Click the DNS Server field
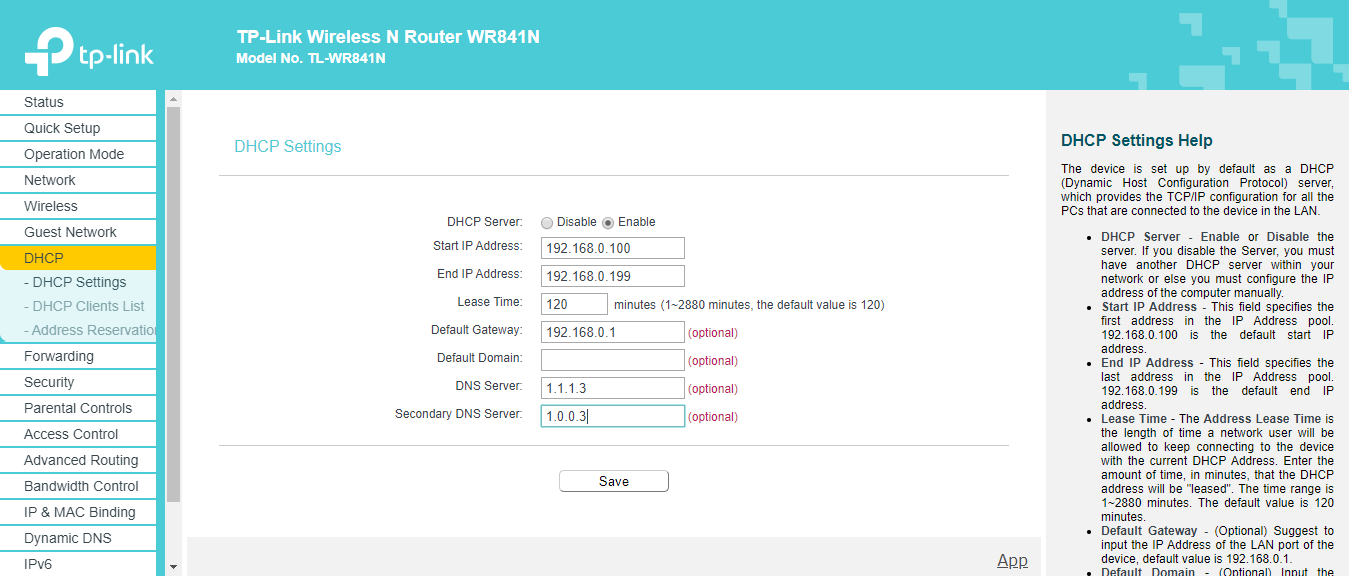Viewport: 1349px width, 576px height. pyautogui.click(x=612, y=388)
